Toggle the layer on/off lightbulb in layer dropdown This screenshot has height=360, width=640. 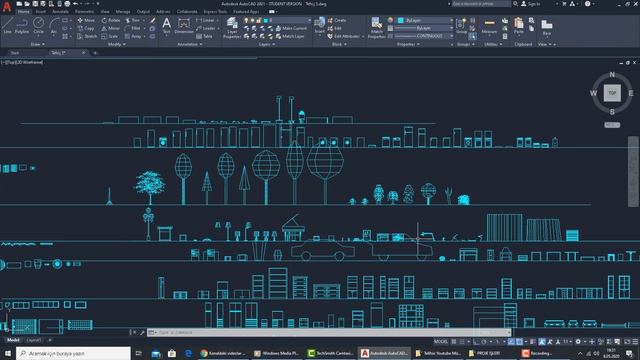(246, 20)
